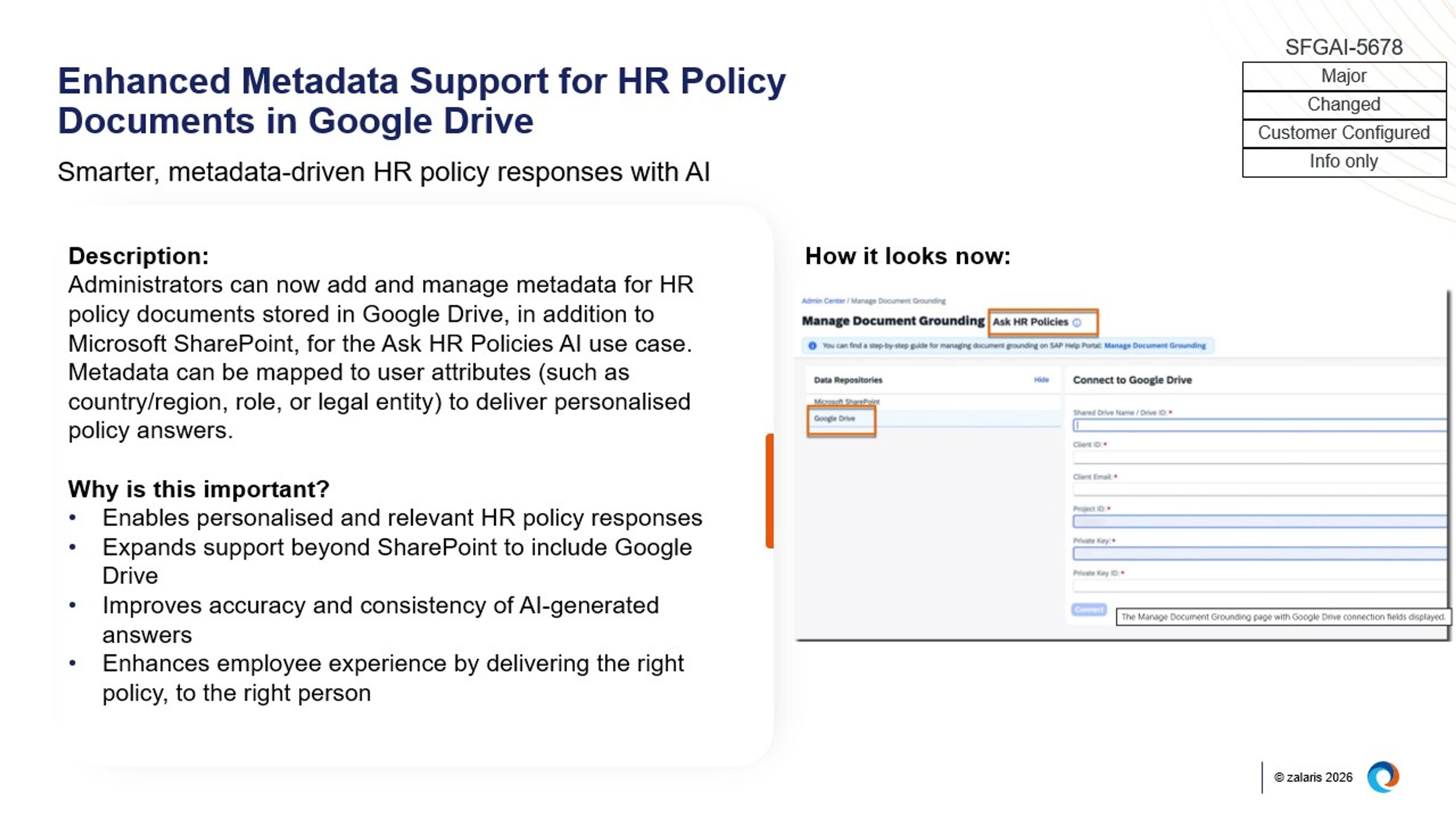
Task: Open Manage Document Grounding help portal link
Action: point(1155,345)
